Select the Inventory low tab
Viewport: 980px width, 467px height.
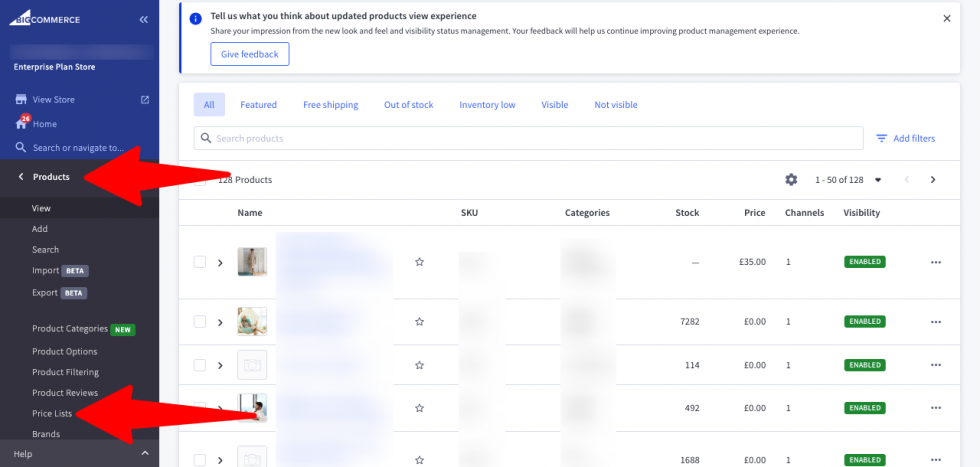click(487, 105)
